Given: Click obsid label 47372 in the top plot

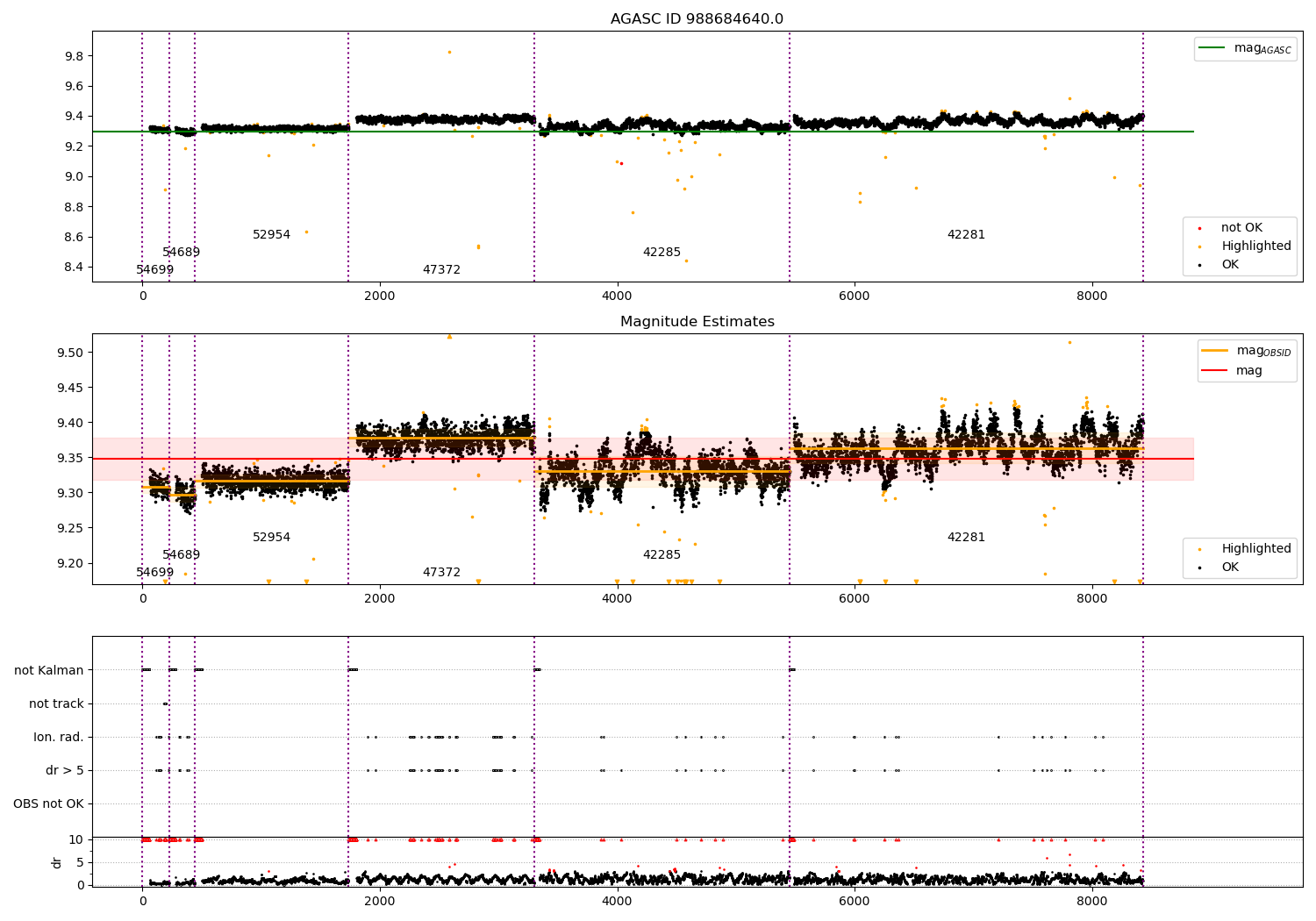Looking at the screenshot, I should point(441,270).
